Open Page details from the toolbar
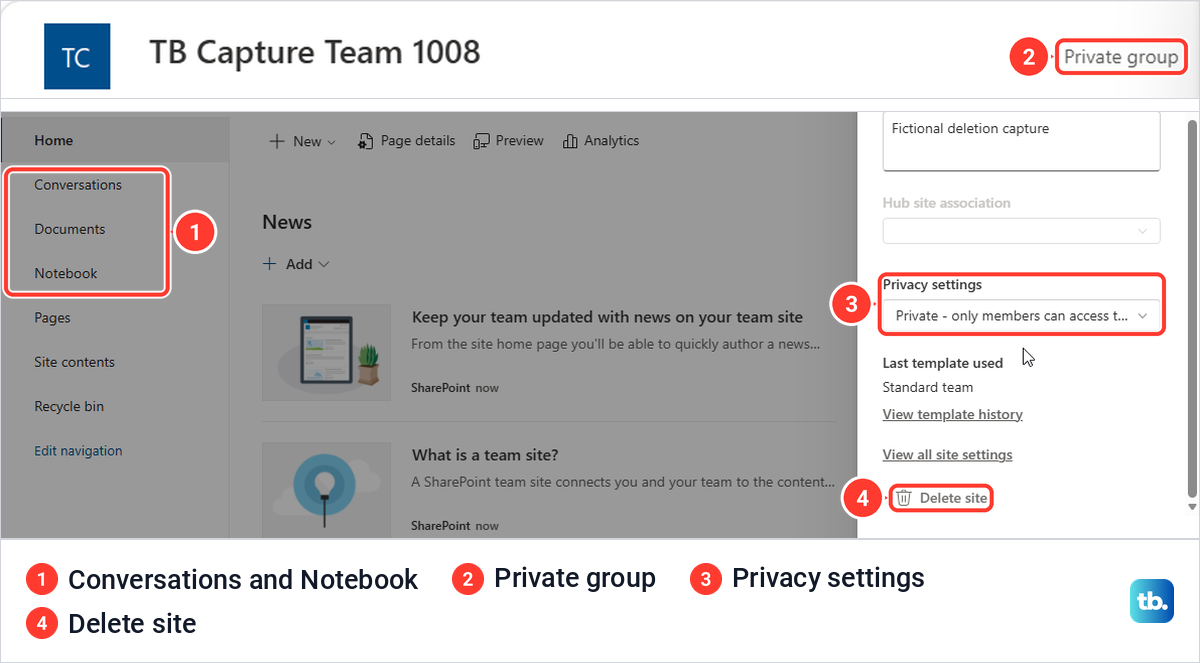The width and height of the screenshot is (1200, 663). tap(406, 141)
